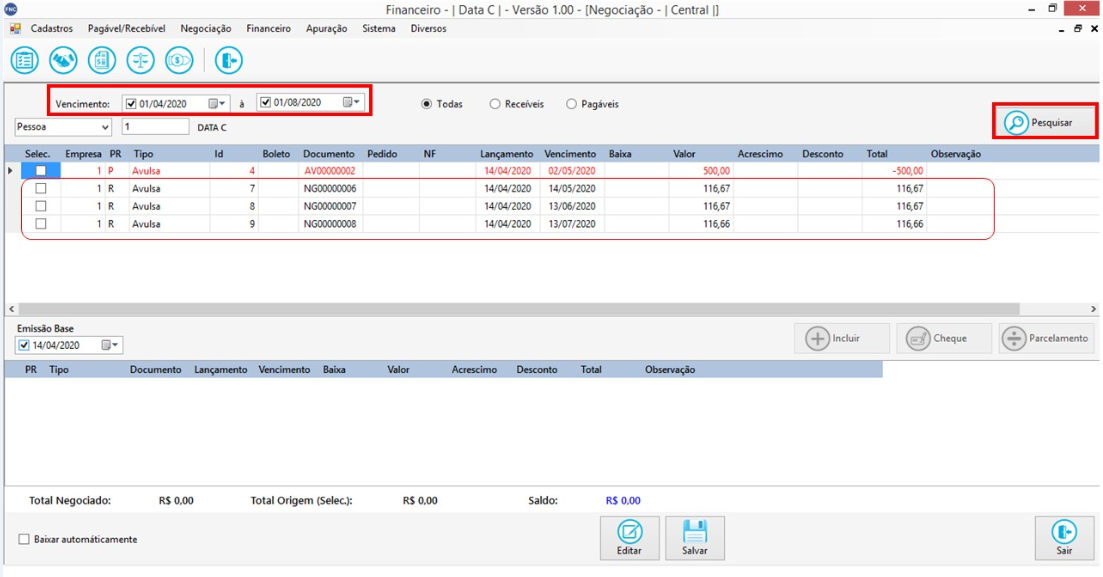1103x577 pixels.
Task: Check the row with document AV00000002
Action: click(x=41, y=170)
